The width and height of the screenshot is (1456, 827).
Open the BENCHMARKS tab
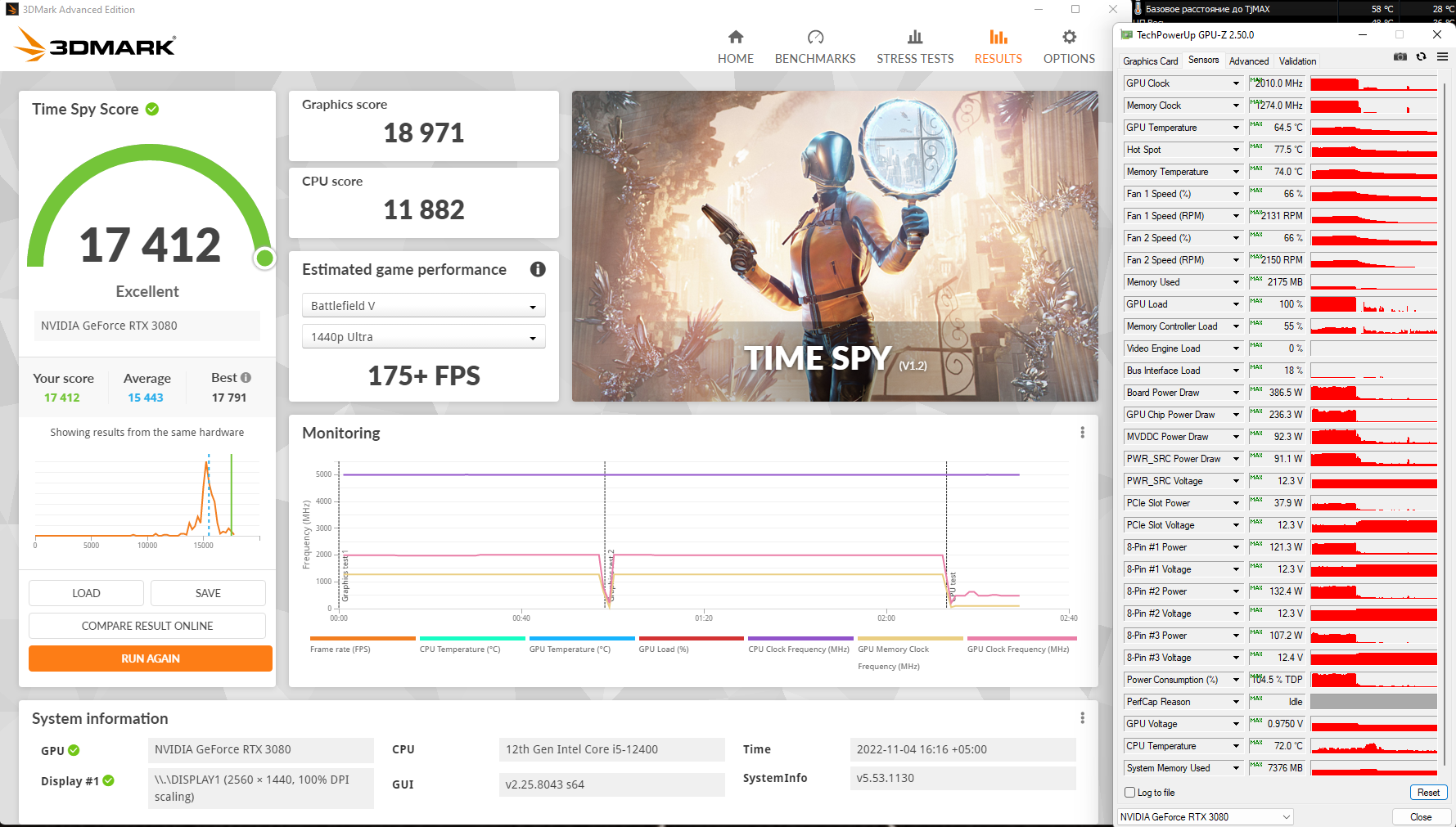click(x=815, y=47)
